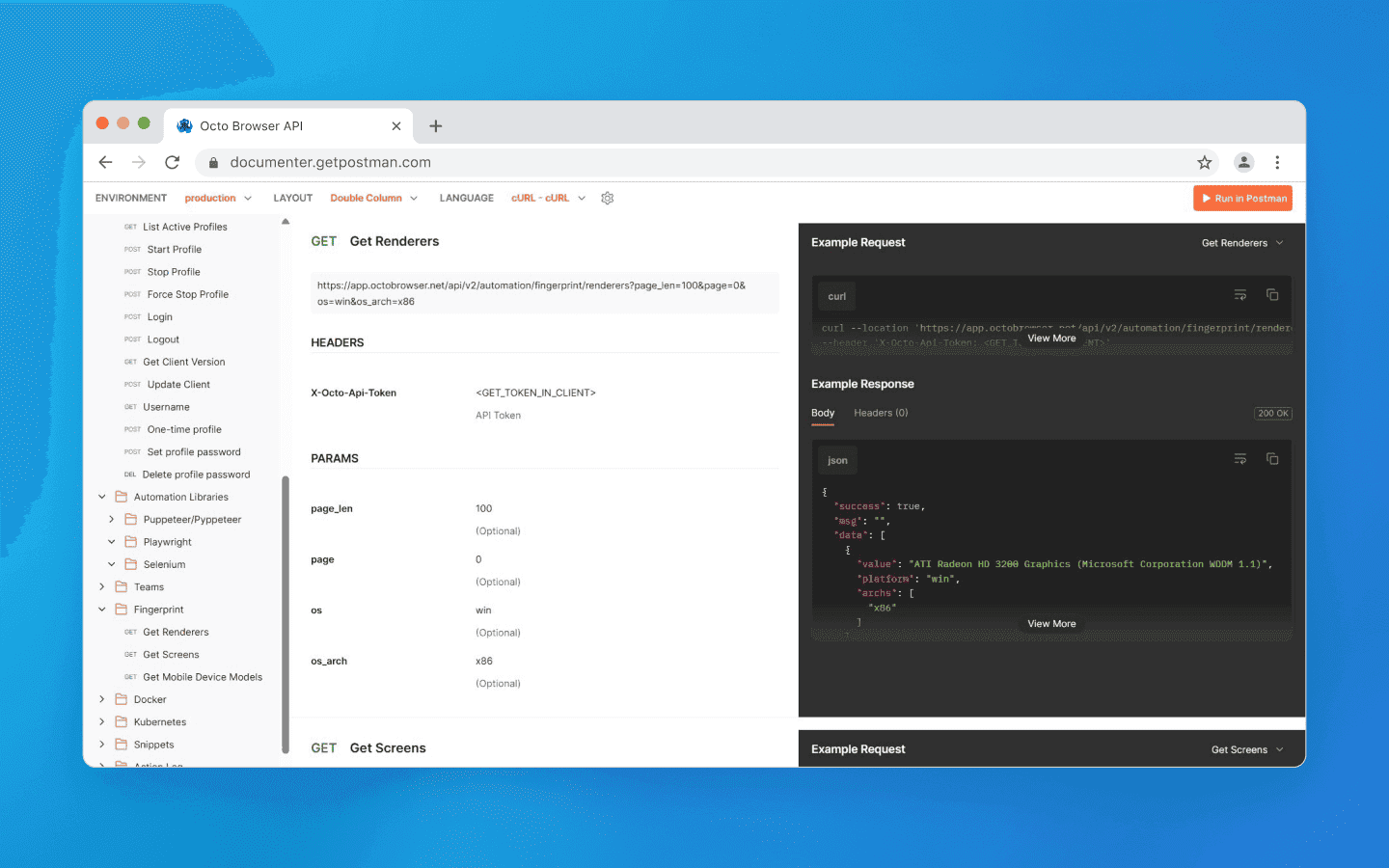The height and width of the screenshot is (868, 1389).
Task: Copy the curl example request
Action: point(1272,295)
